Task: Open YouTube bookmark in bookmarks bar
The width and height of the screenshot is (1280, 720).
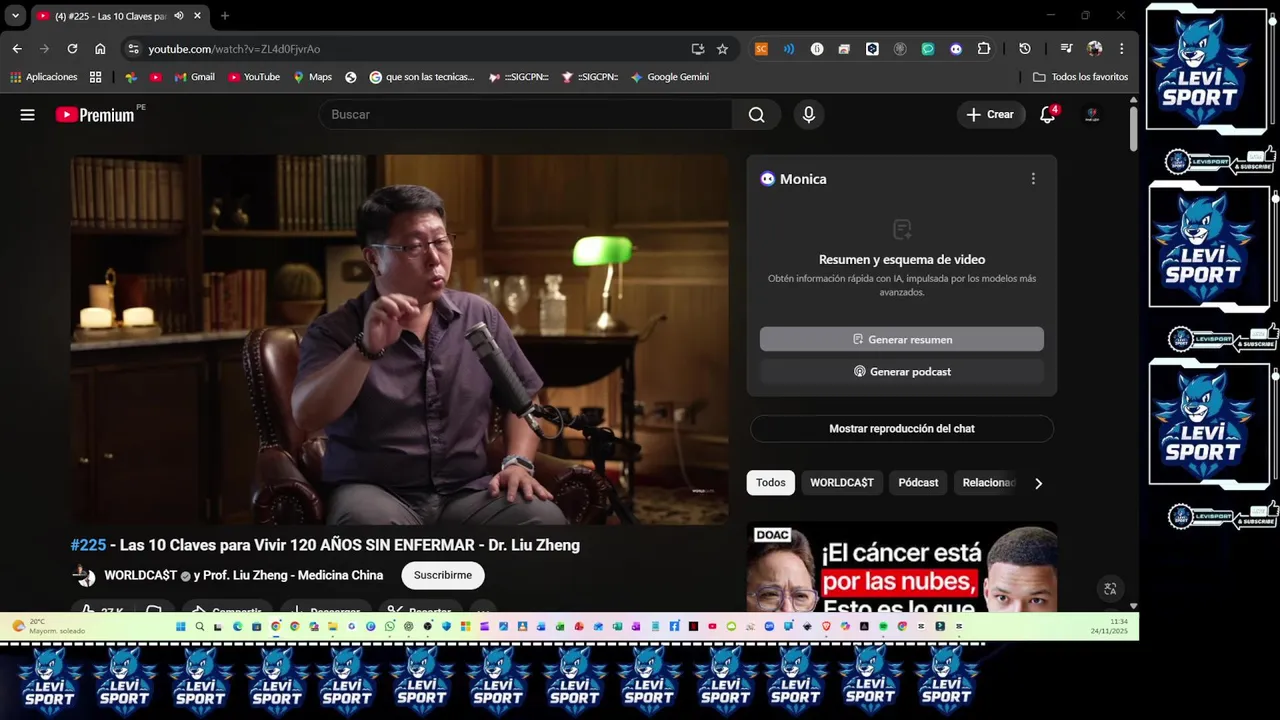Action: pos(254,77)
